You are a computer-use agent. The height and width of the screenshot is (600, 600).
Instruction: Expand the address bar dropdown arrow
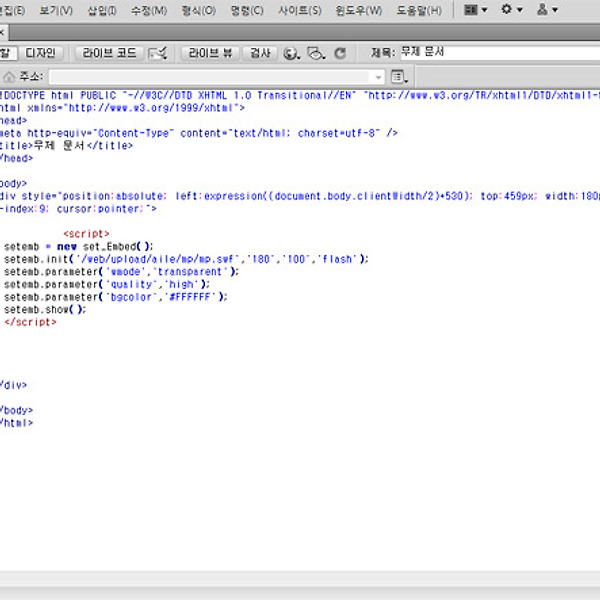click(378, 77)
